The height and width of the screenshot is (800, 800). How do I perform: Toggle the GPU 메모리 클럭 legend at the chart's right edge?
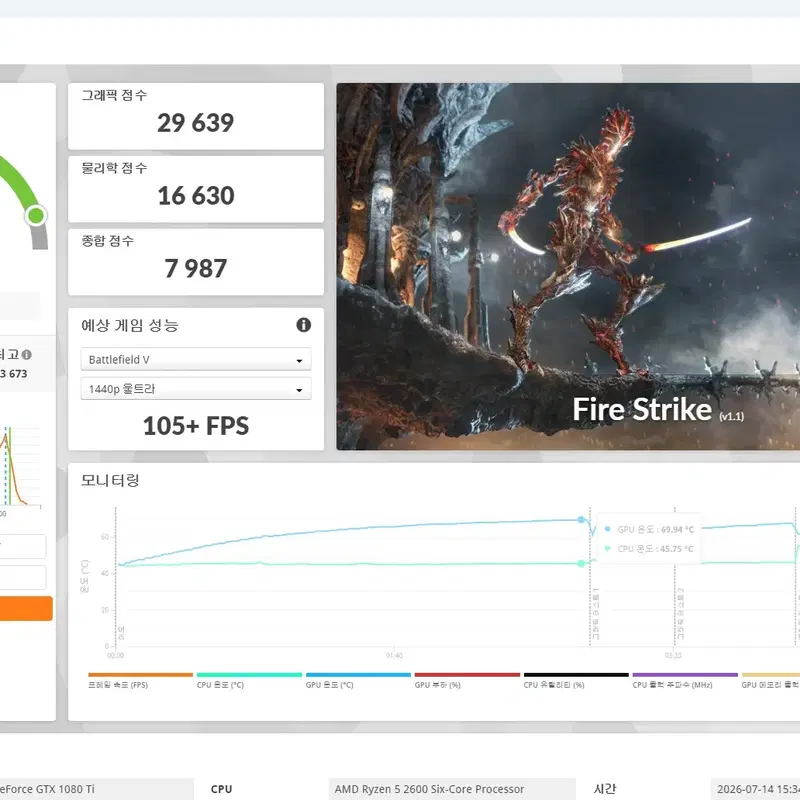(770, 681)
